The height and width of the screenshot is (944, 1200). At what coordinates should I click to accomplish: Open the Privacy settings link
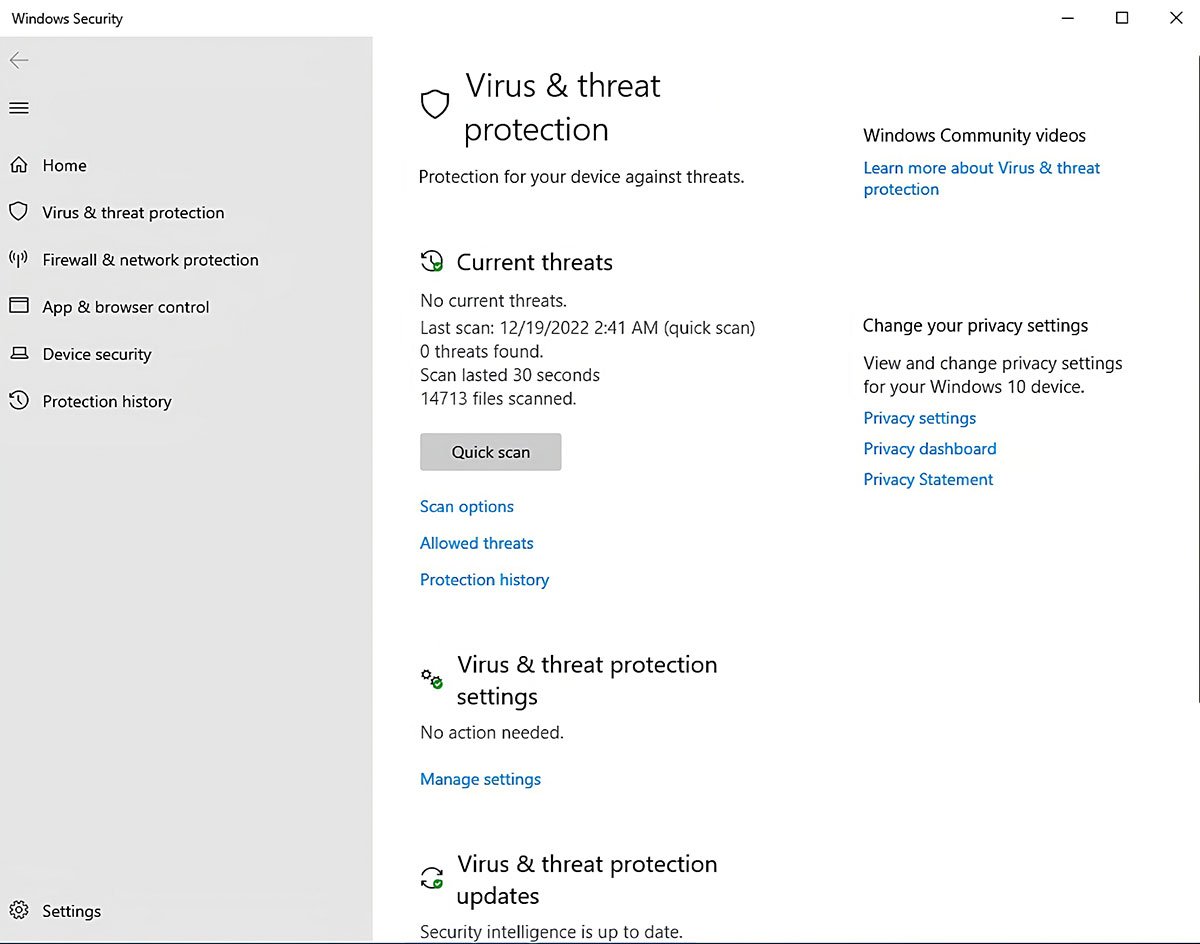pyautogui.click(x=919, y=418)
